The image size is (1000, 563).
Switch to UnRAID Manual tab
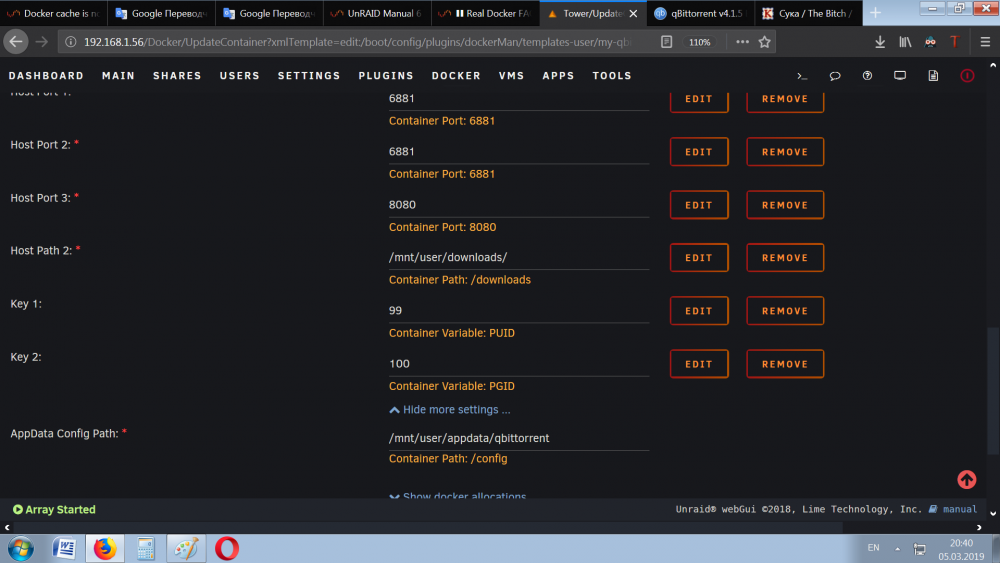378,13
